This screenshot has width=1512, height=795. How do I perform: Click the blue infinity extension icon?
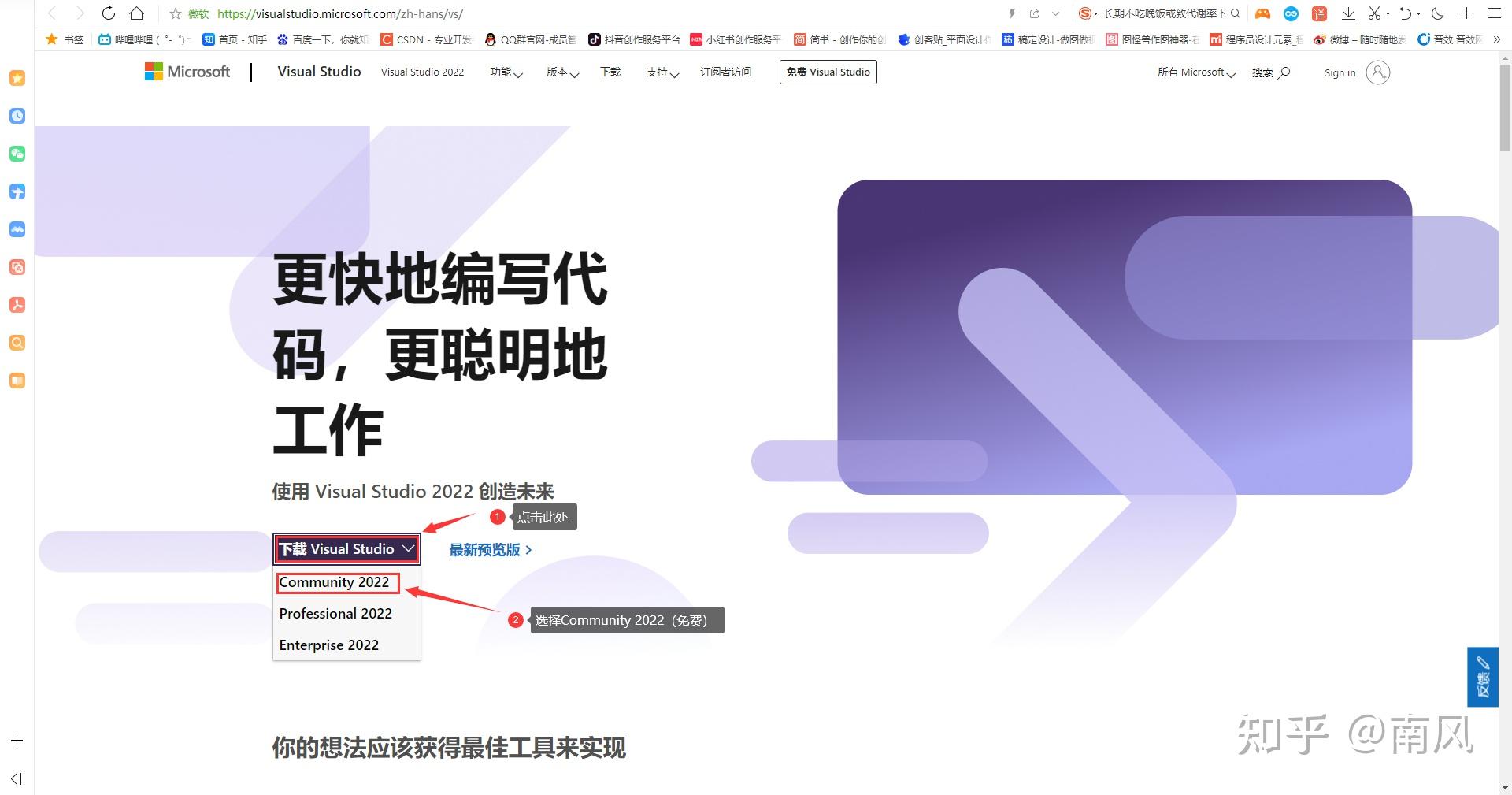click(1291, 13)
